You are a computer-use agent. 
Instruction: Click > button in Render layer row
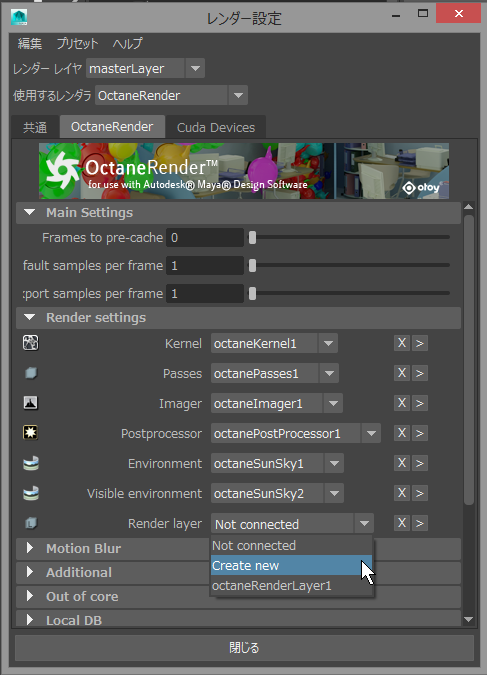pos(420,523)
